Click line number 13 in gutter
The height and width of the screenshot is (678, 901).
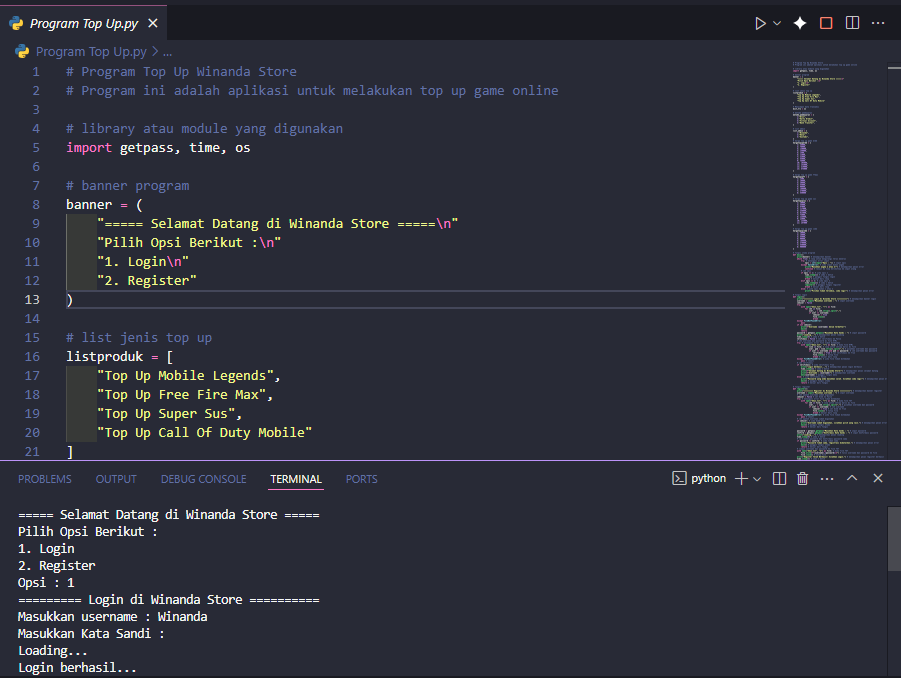(x=32, y=299)
